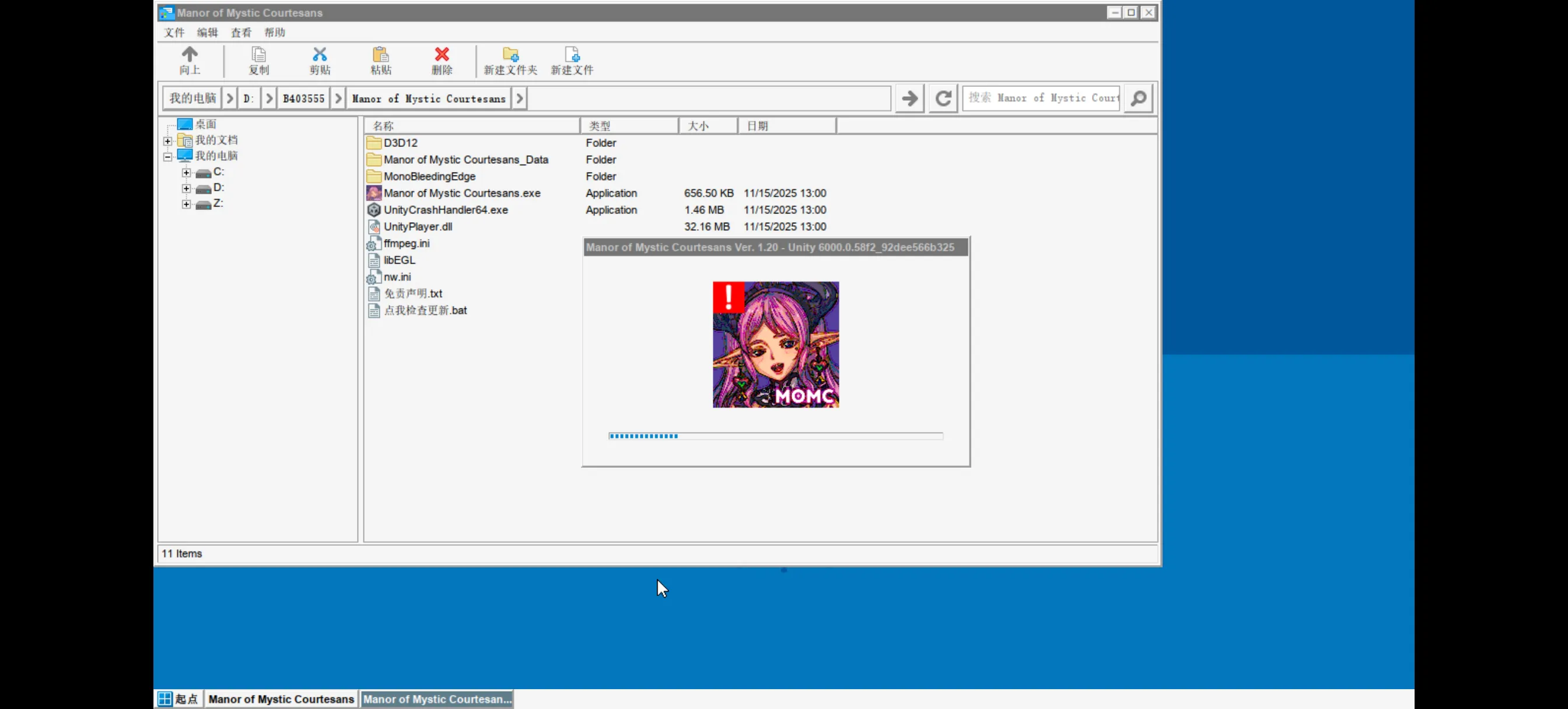Expand the 我的文档 tree node
Image resolution: width=1568 pixels, height=709 pixels.
[x=168, y=141]
